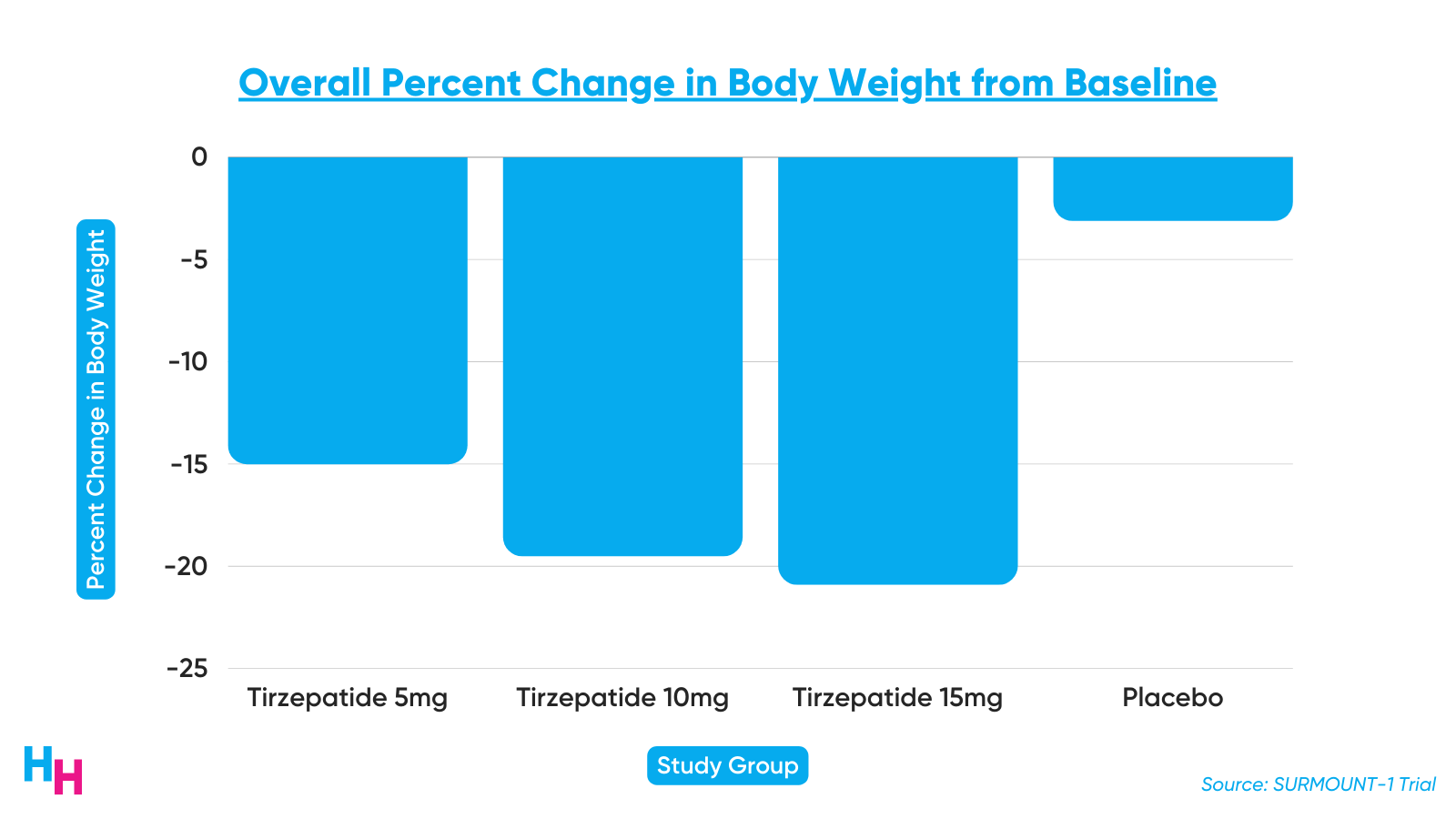This screenshot has height=819, width=1456.
Task: Click the Percent Change in Body Weight label
Action: pos(96,409)
